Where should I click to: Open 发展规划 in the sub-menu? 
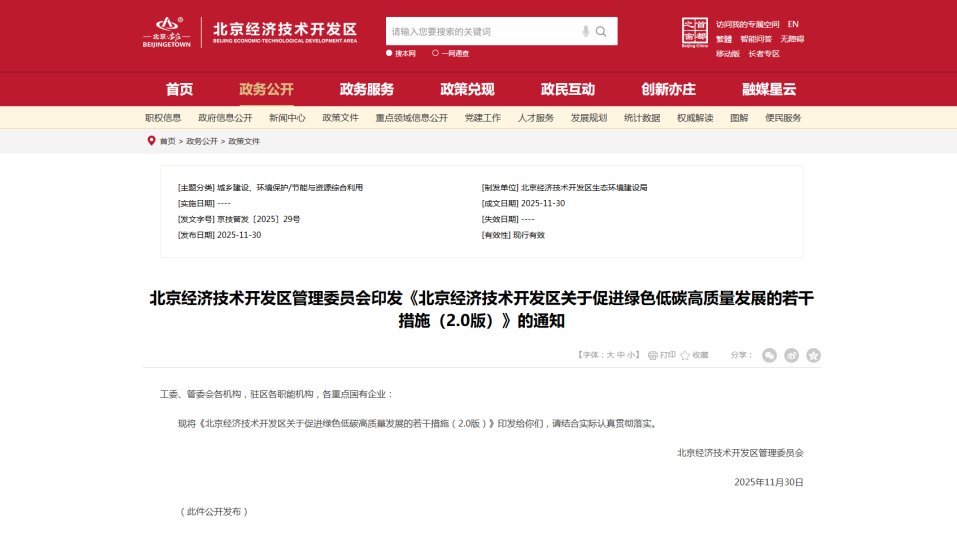coord(589,118)
